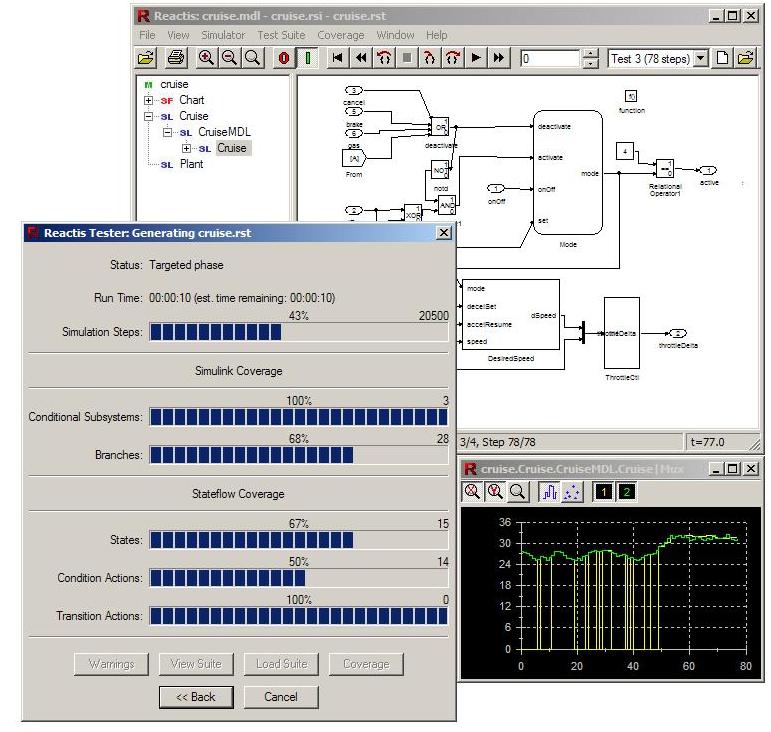Viewport: 771px width, 732px height.
Task: Fit the model diagram to window
Action: point(252,58)
